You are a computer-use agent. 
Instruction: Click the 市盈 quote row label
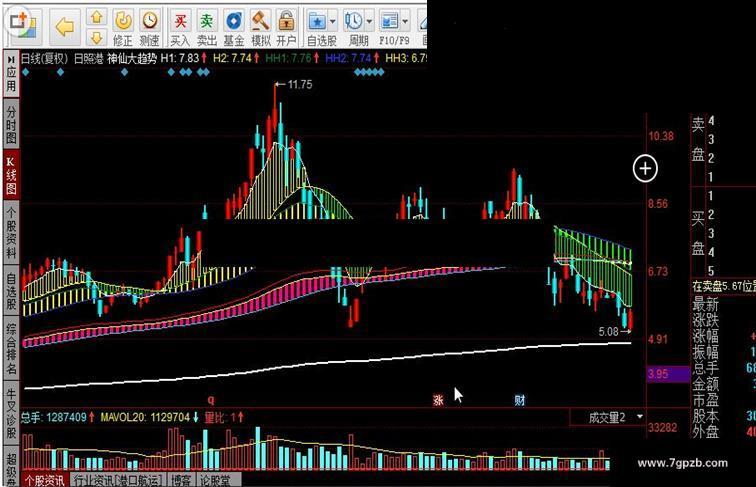pyautogui.click(x=705, y=400)
